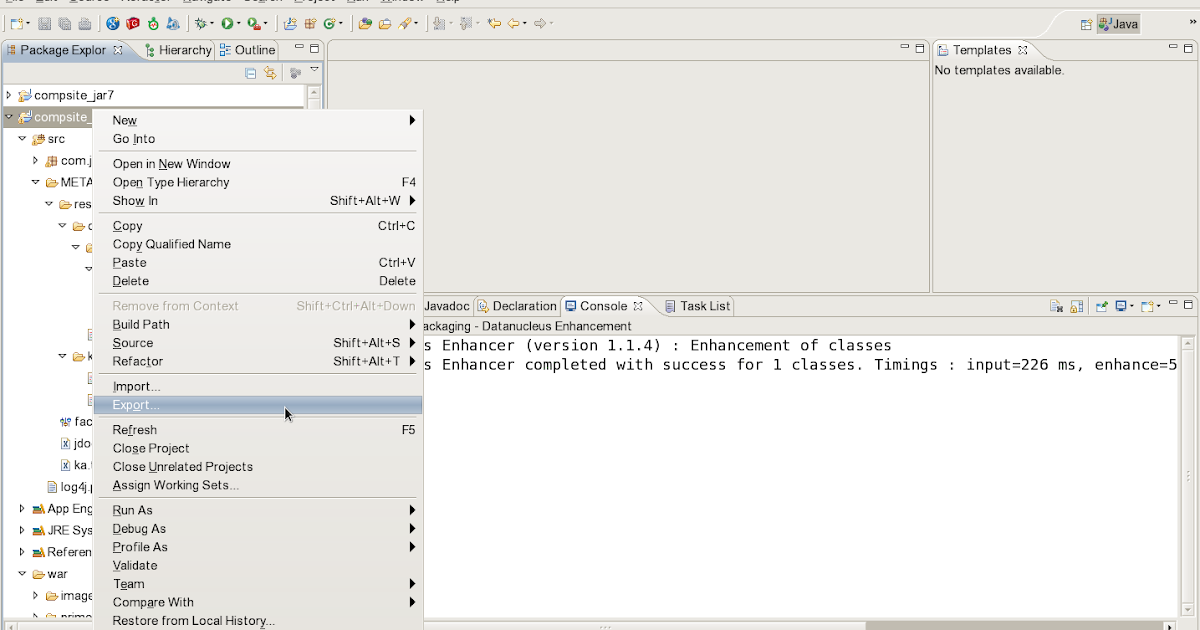
Task: Select Validate in the context menu
Action: point(258,565)
